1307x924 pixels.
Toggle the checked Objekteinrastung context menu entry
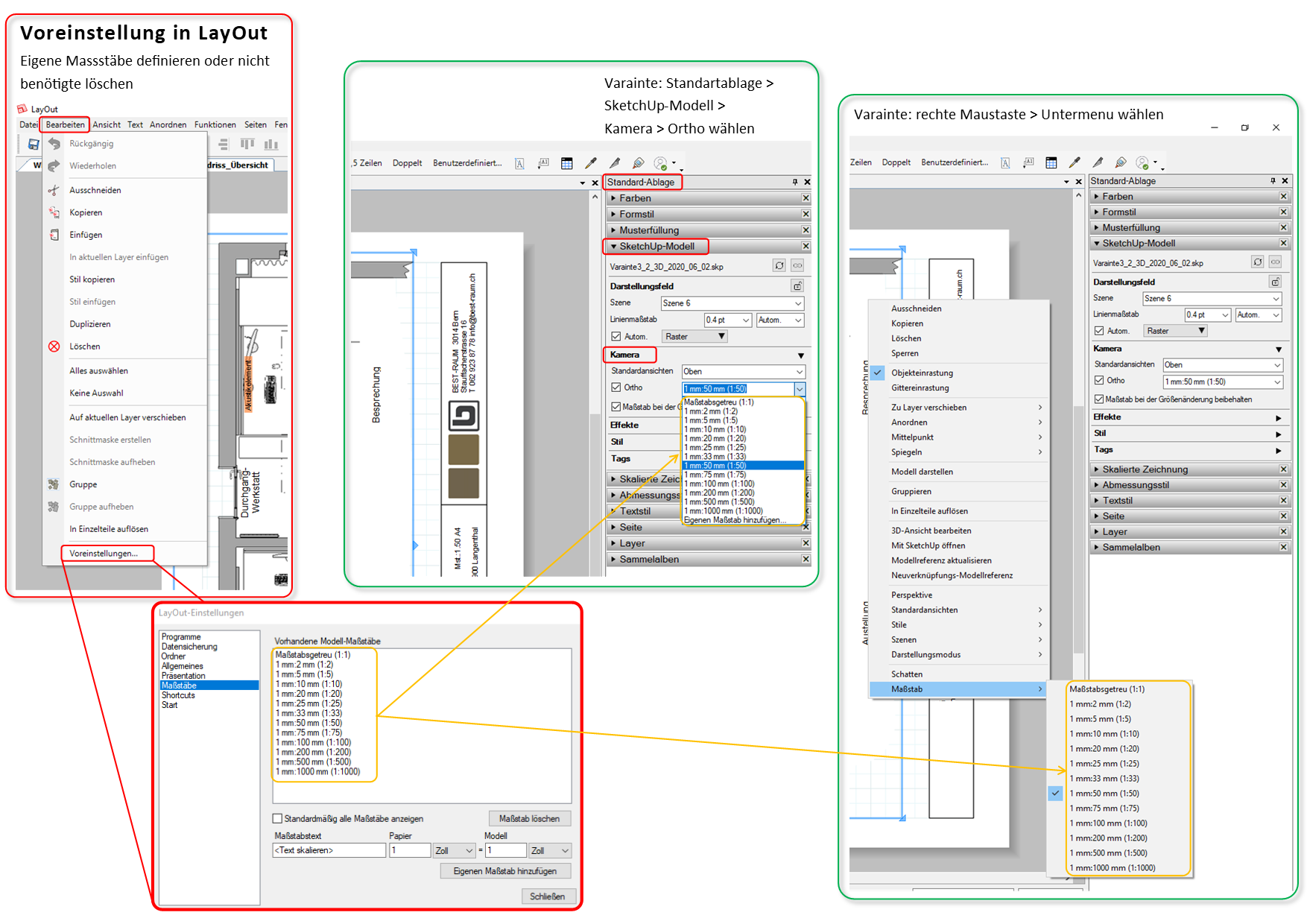coord(922,373)
